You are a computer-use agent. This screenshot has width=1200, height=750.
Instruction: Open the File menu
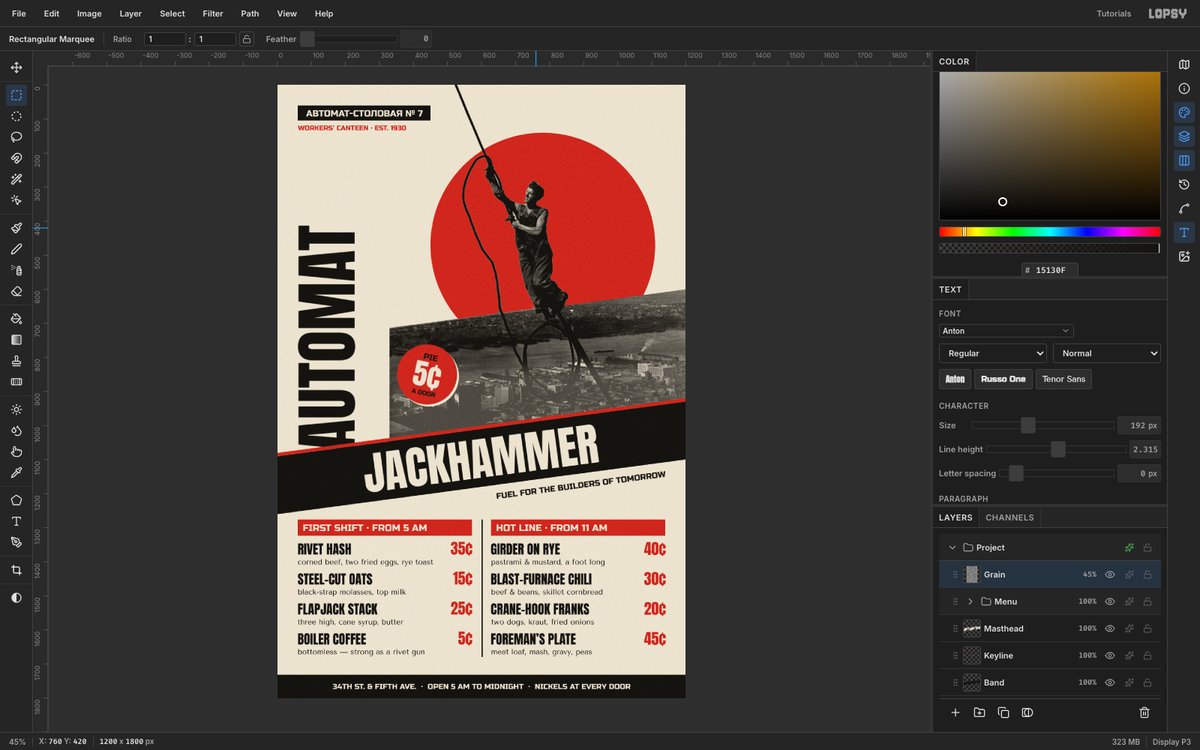coord(19,14)
